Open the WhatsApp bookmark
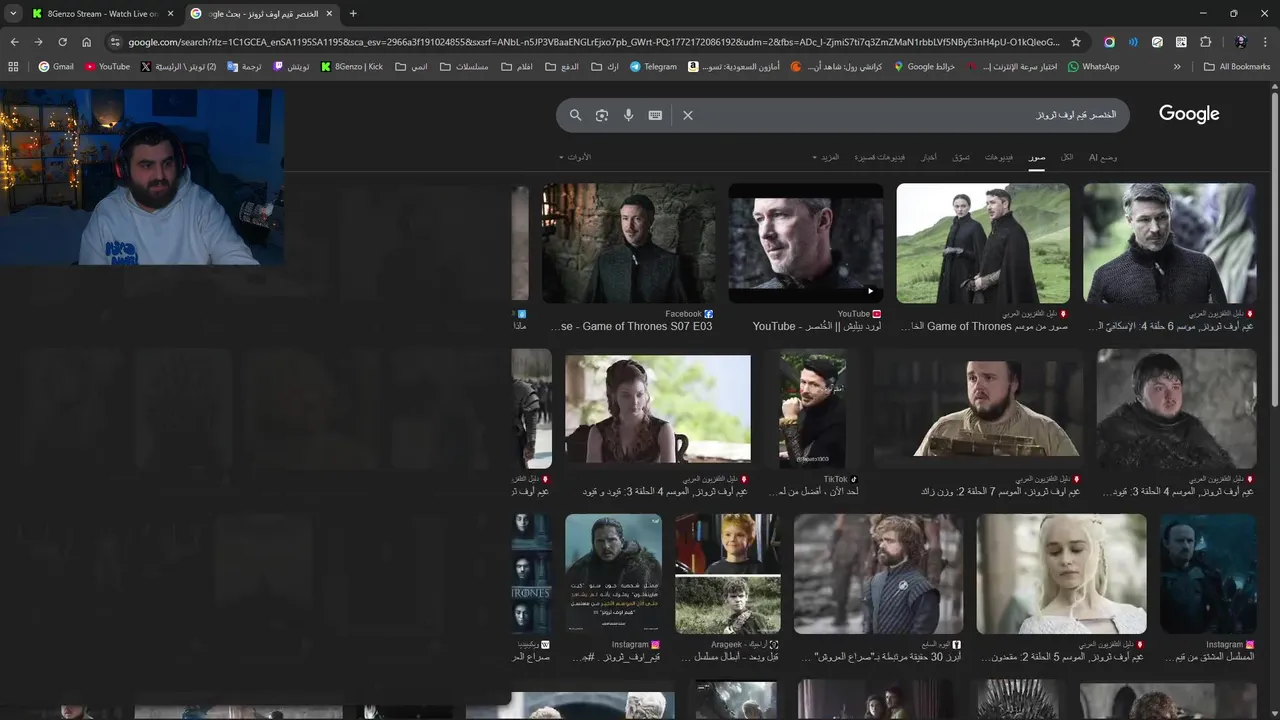The height and width of the screenshot is (720, 1280). point(1094,67)
